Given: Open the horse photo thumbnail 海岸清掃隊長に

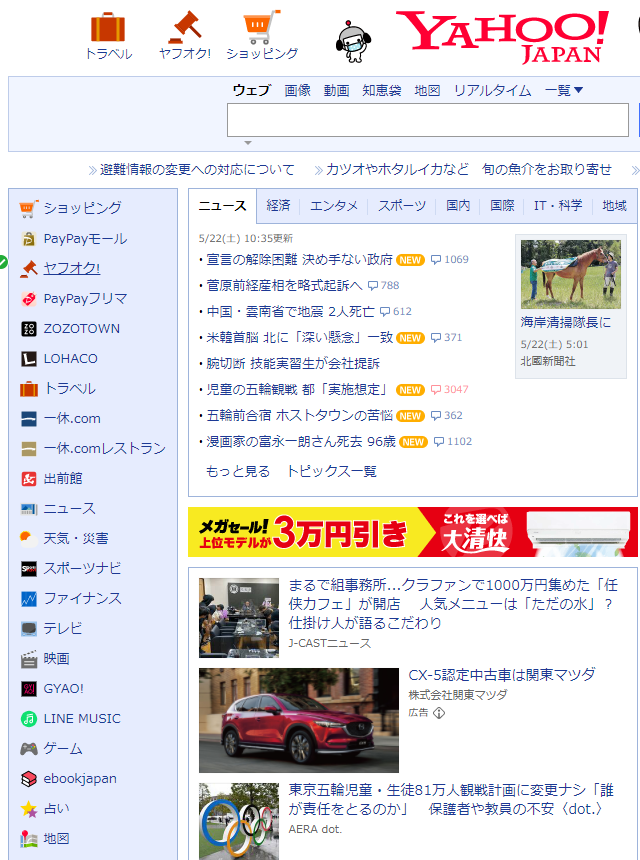Looking at the screenshot, I should click(x=571, y=274).
